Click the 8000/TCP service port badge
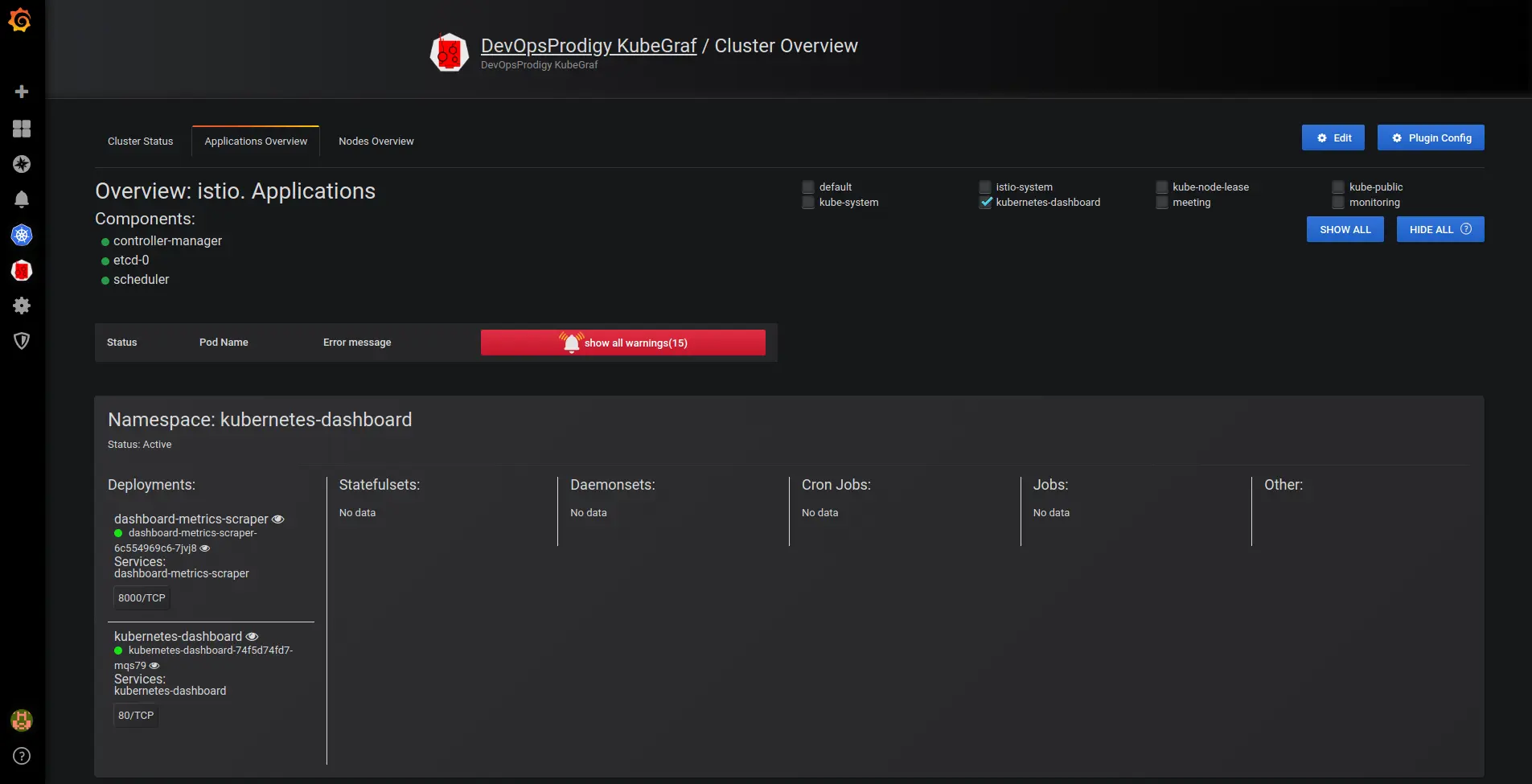The image size is (1532, 784). (142, 597)
